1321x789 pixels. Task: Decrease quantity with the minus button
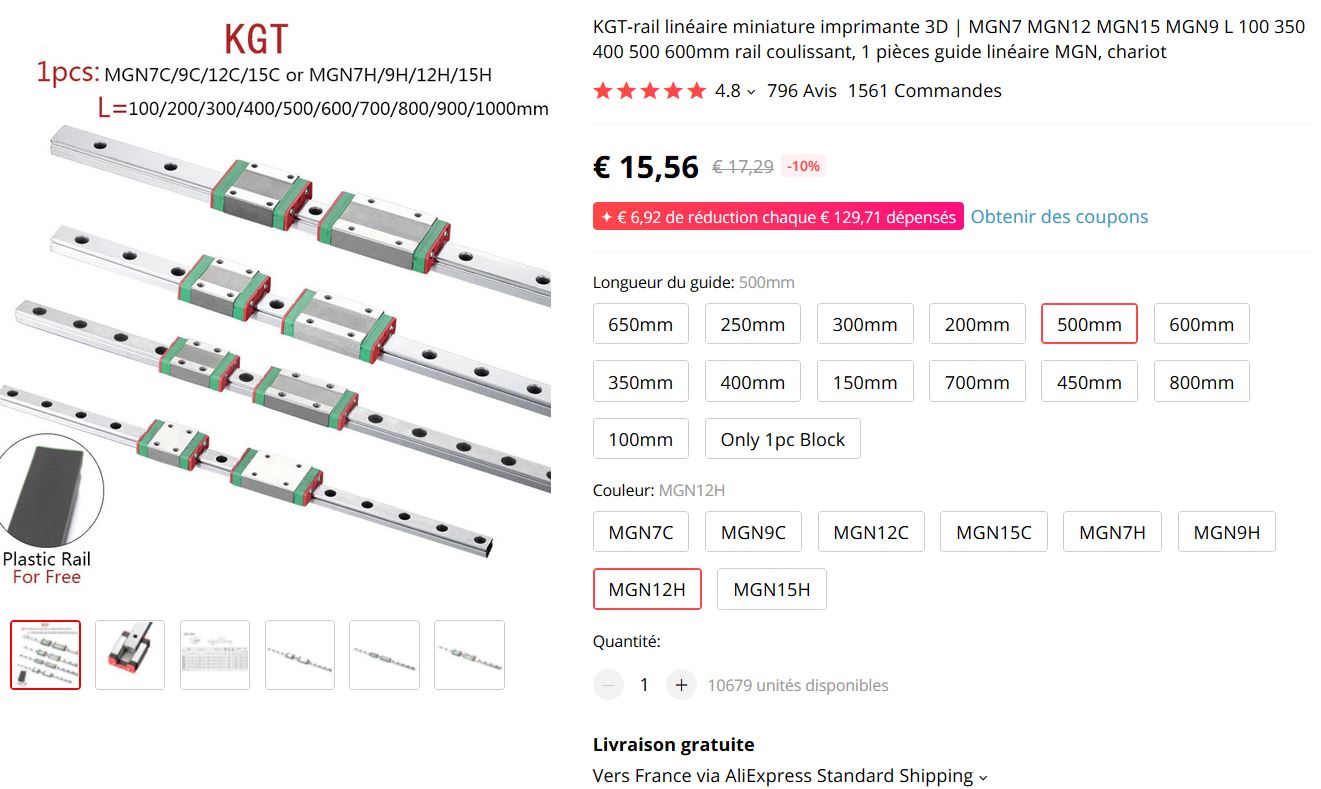[608, 685]
